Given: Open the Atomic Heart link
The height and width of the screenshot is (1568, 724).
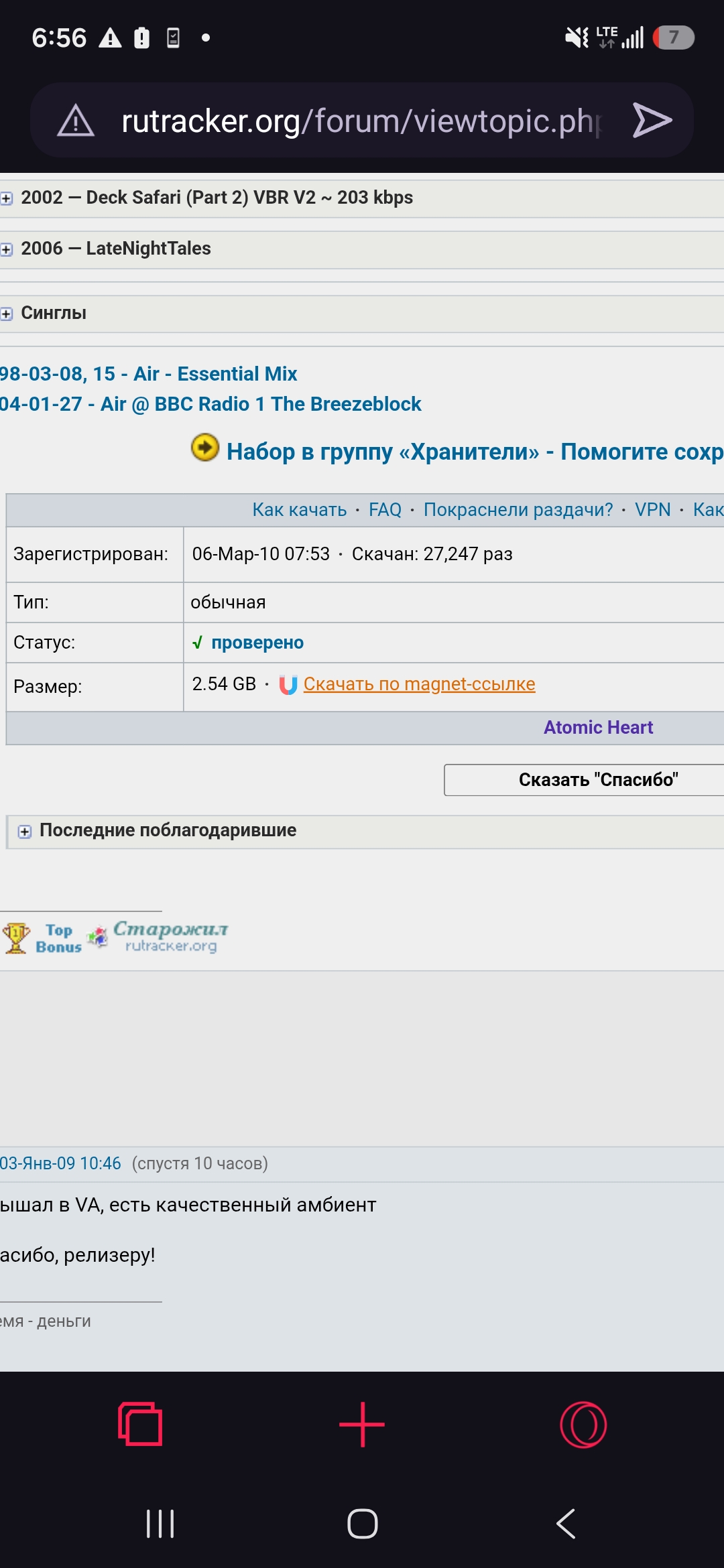Looking at the screenshot, I should (598, 727).
